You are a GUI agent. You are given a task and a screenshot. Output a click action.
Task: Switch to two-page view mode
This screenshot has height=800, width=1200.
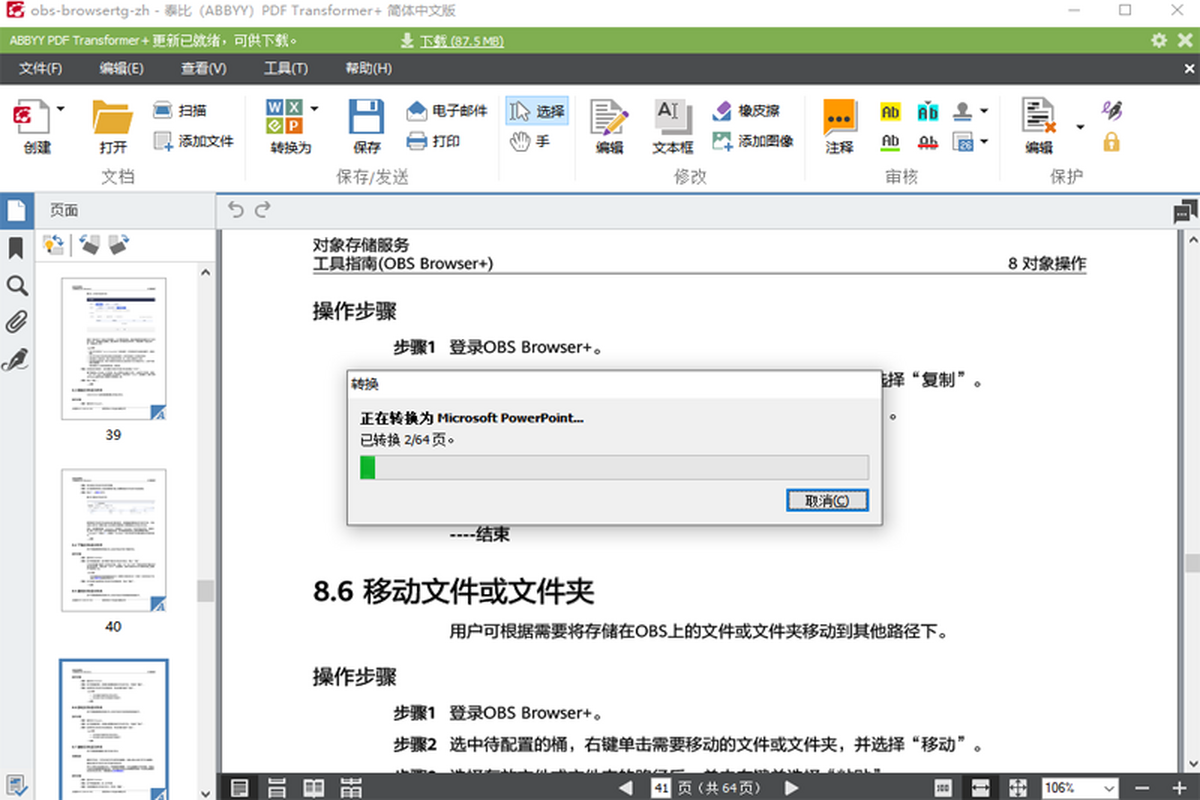pos(314,788)
